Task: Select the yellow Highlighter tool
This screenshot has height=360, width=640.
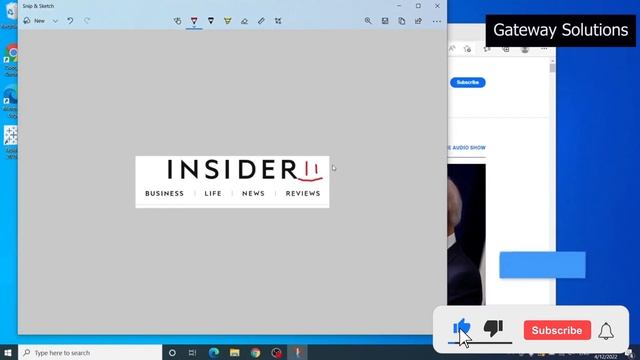Action: point(227,21)
